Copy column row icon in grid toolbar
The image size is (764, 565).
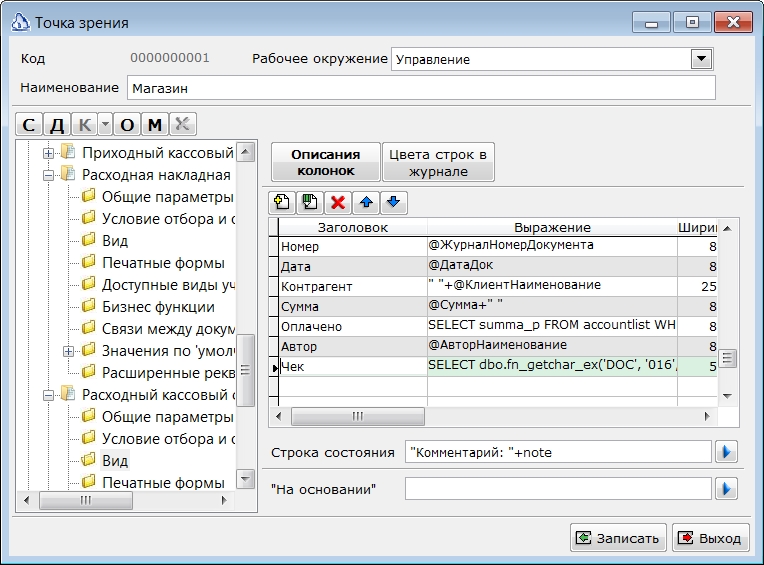(310, 202)
